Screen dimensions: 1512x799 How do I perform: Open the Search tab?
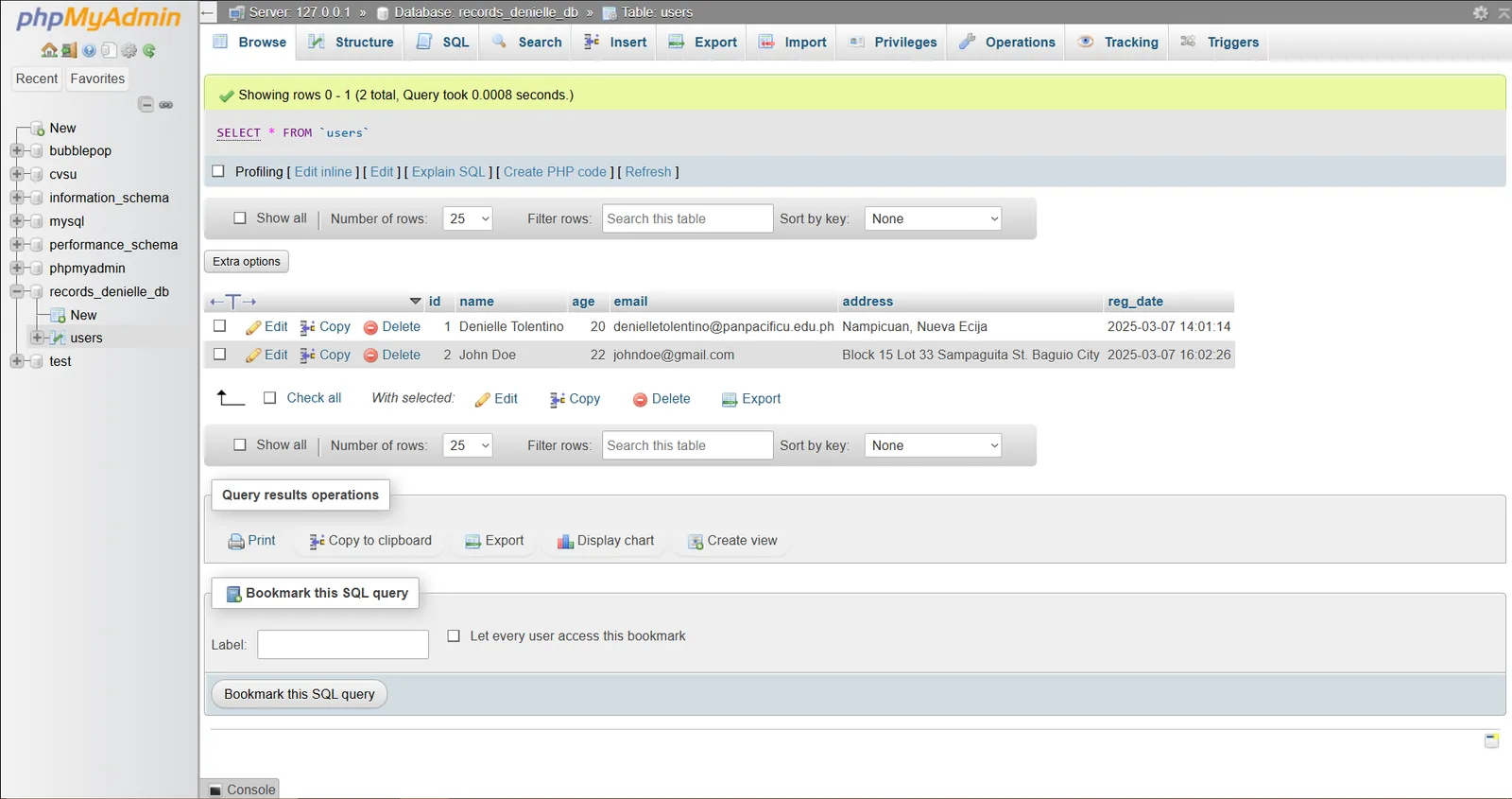[527, 43]
